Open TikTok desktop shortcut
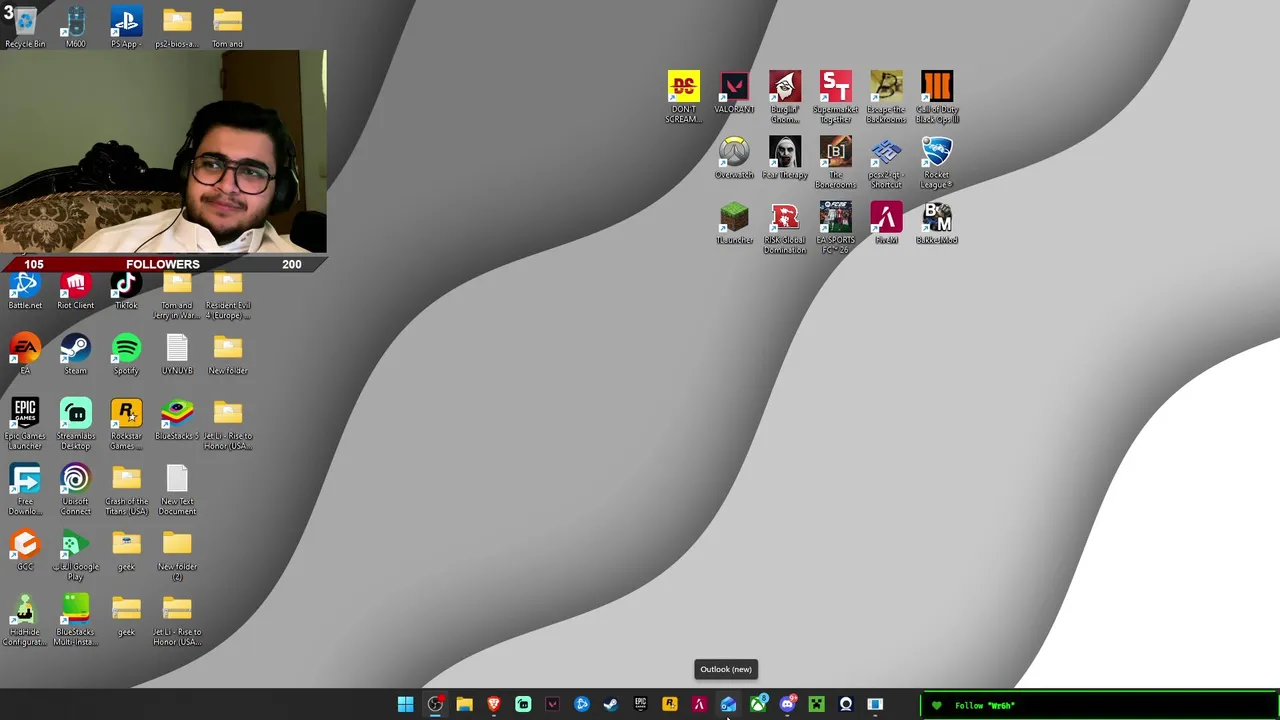Image resolution: width=1280 pixels, height=720 pixels. point(126,291)
